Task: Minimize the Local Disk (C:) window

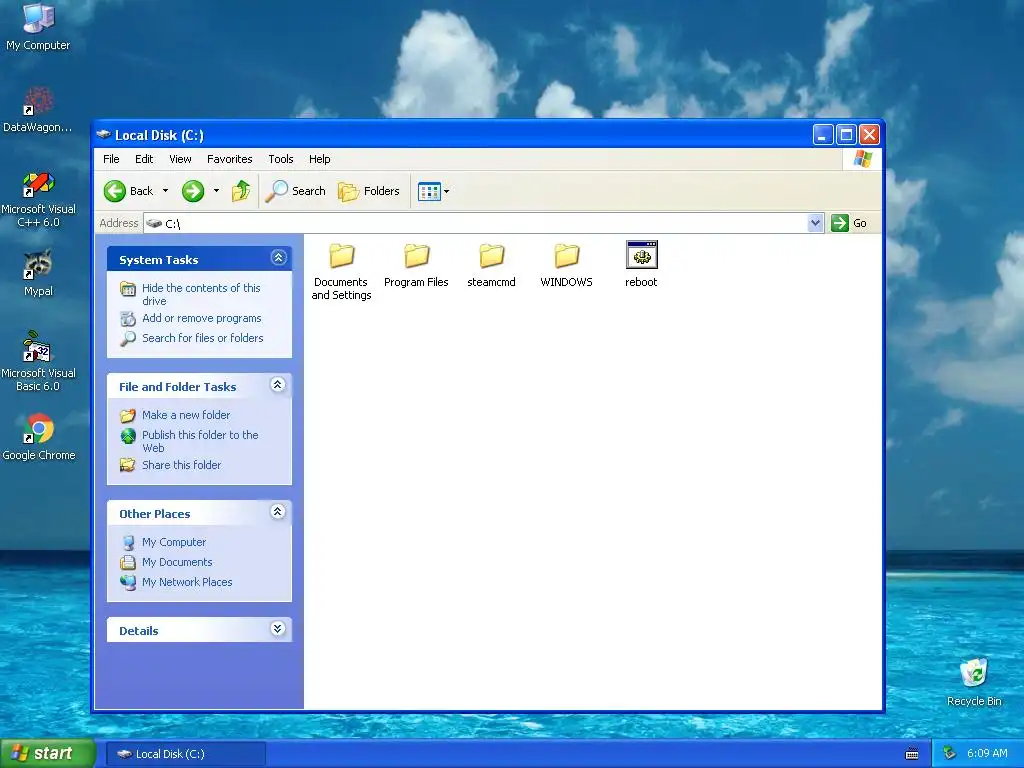Action: click(x=822, y=135)
